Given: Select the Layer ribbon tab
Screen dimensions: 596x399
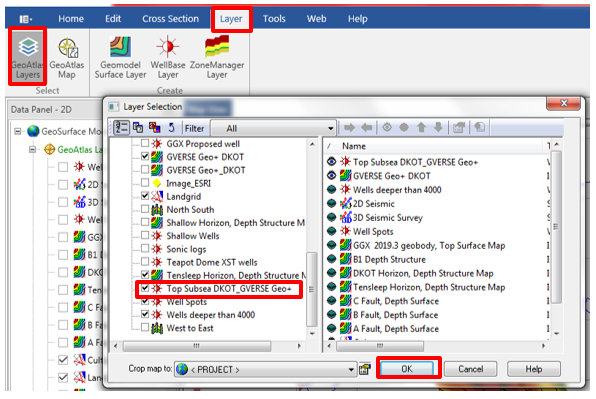Looking at the screenshot, I should point(231,19).
